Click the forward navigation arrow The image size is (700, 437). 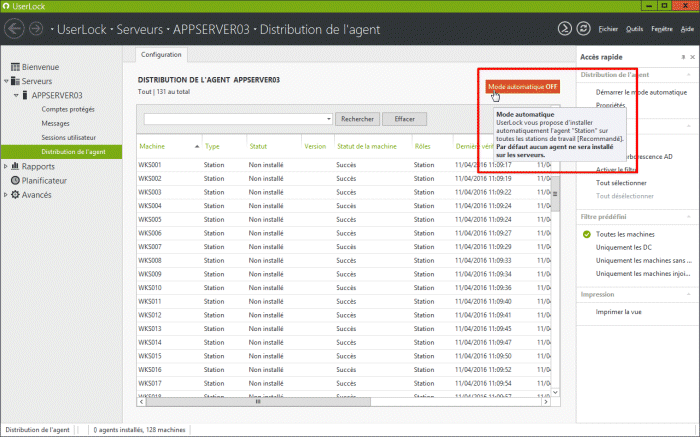(x=36, y=29)
